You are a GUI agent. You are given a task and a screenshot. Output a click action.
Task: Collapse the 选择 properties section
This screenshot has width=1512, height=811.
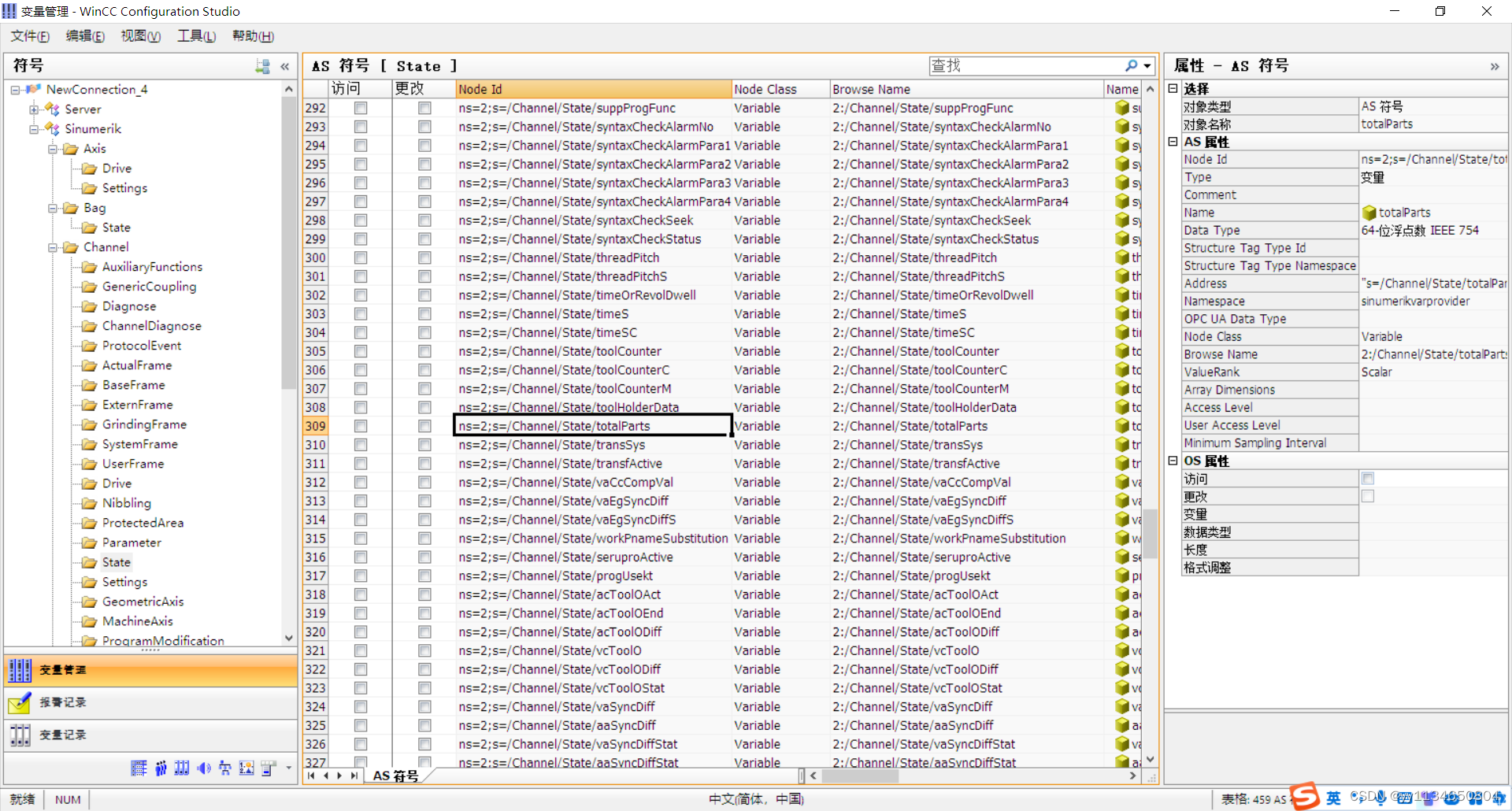(x=1173, y=88)
